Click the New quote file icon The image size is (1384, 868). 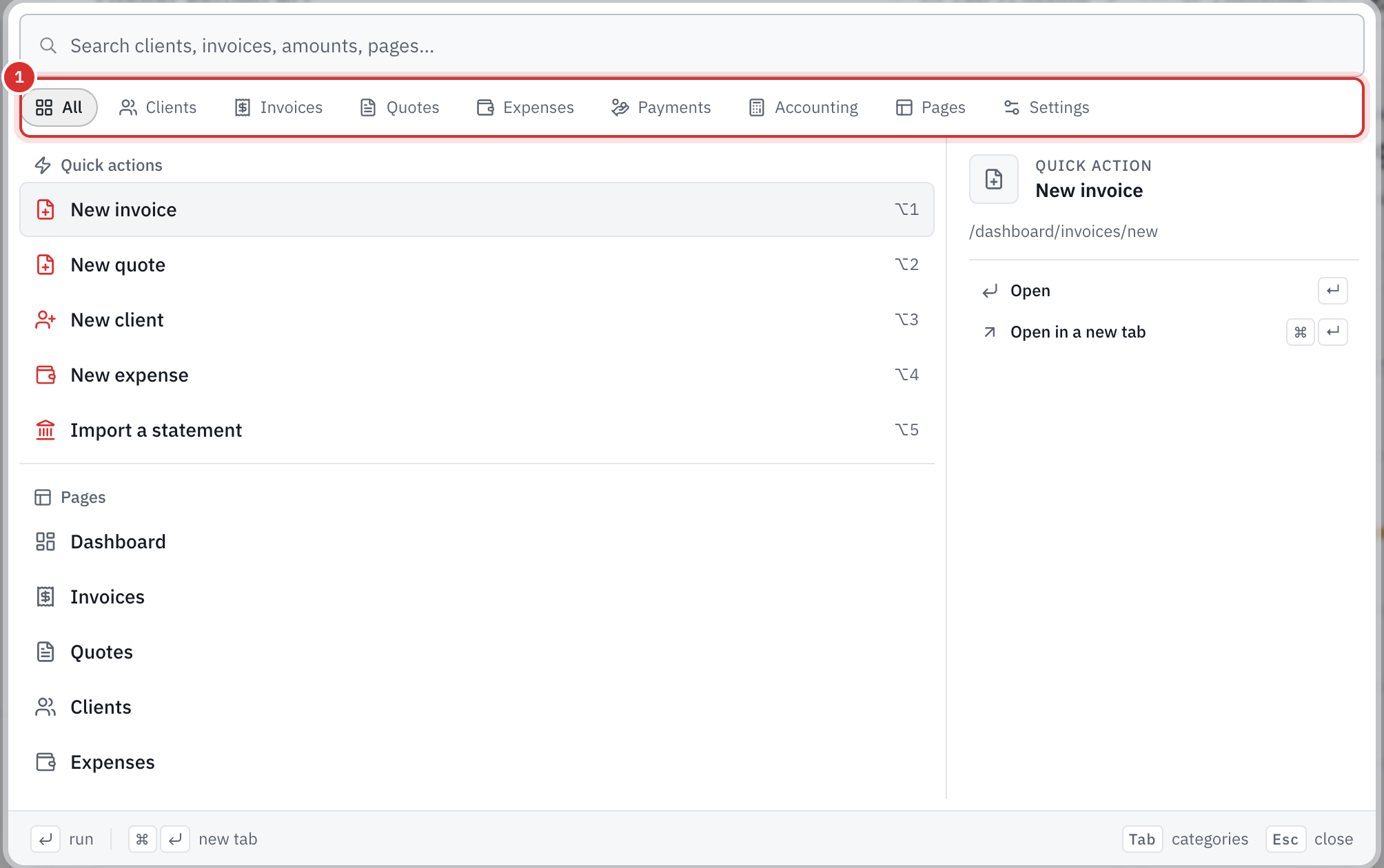click(x=45, y=265)
